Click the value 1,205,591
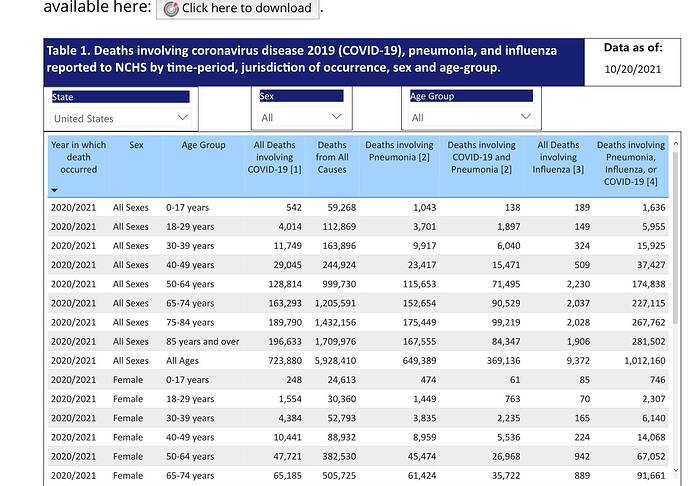The width and height of the screenshot is (690, 486). click(335, 303)
